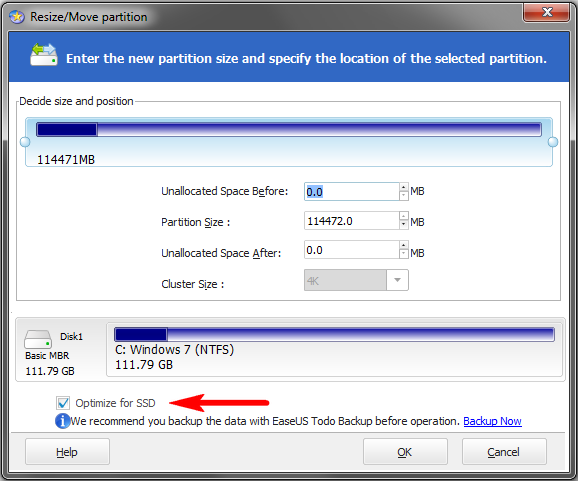The width and height of the screenshot is (578, 481).
Task: Click the resize partition header icon
Action: point(43,55)
